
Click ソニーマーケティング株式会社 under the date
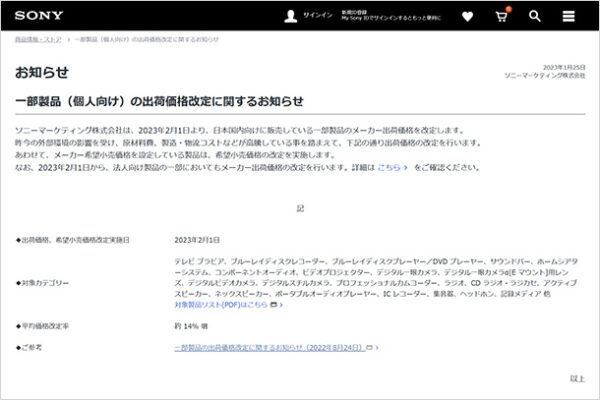tap(545, 75)
